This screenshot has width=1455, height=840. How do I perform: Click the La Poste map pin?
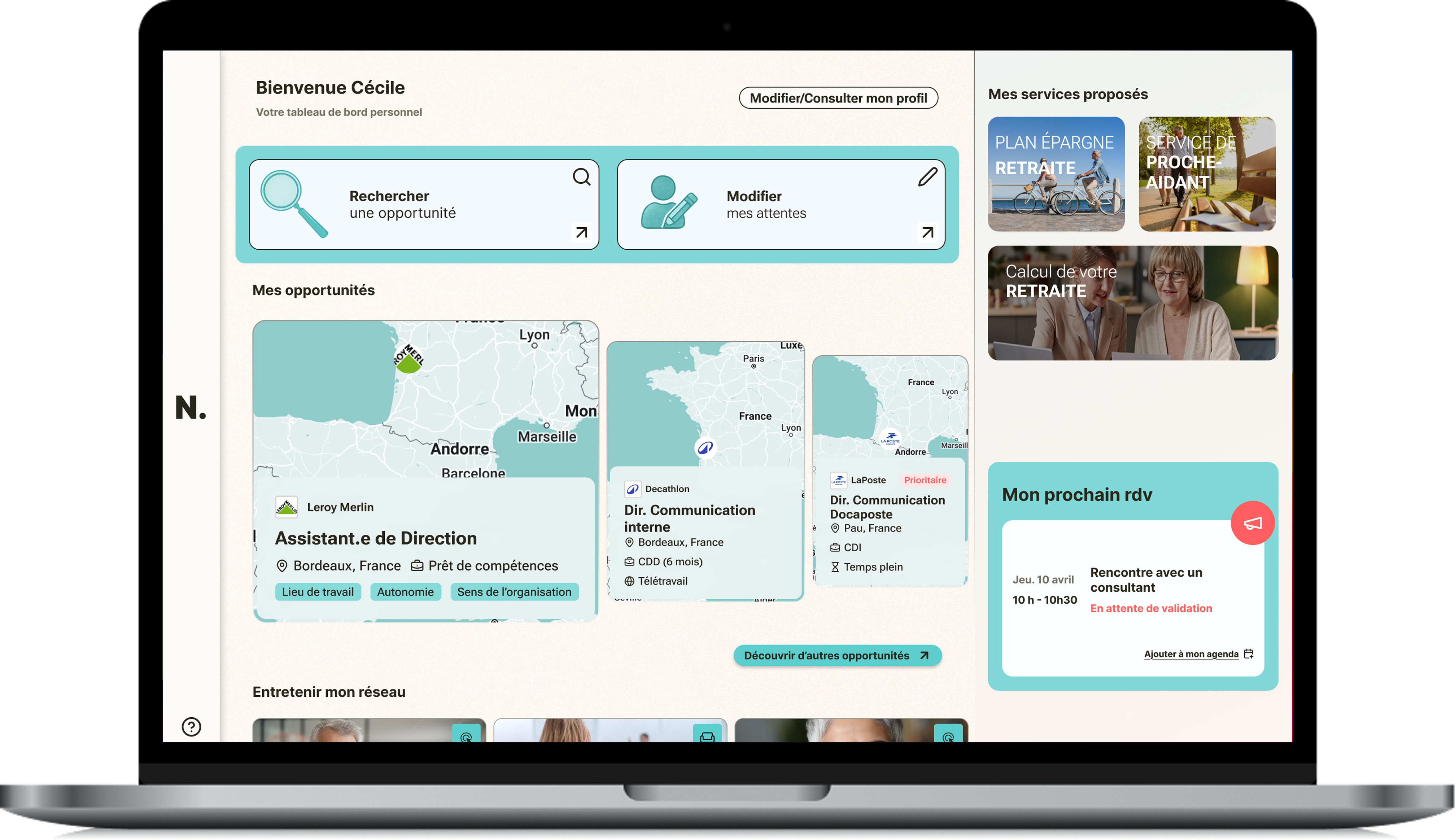[890, 439]
